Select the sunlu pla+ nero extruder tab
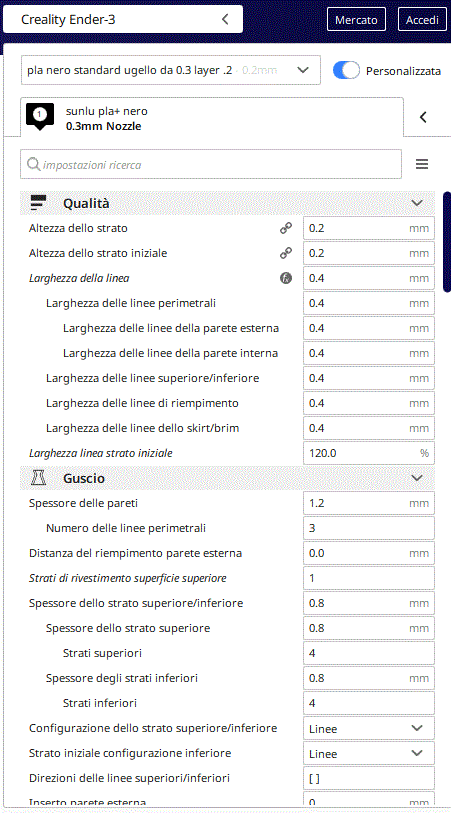This screenshot has width=451, height=813. coord(212,118)
